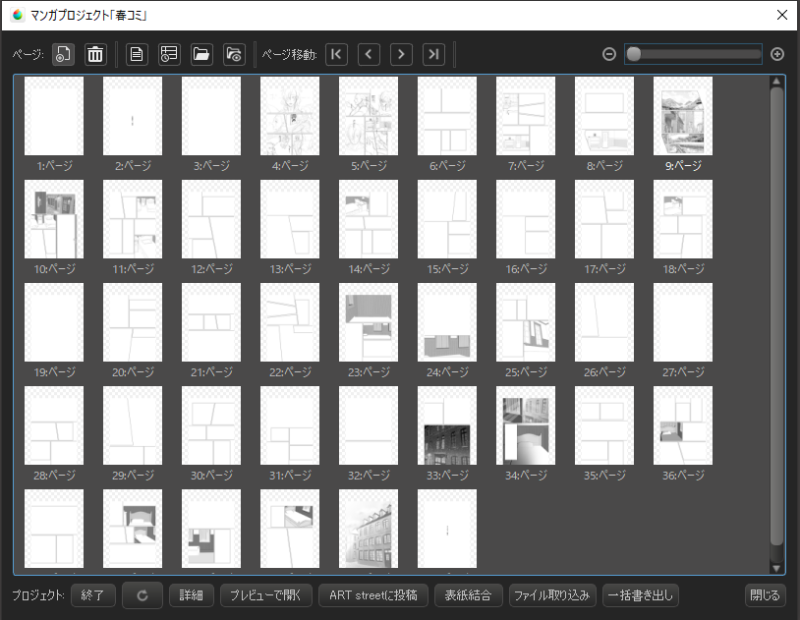Open the single page document icon
The image size is (800, 620).
137,54
